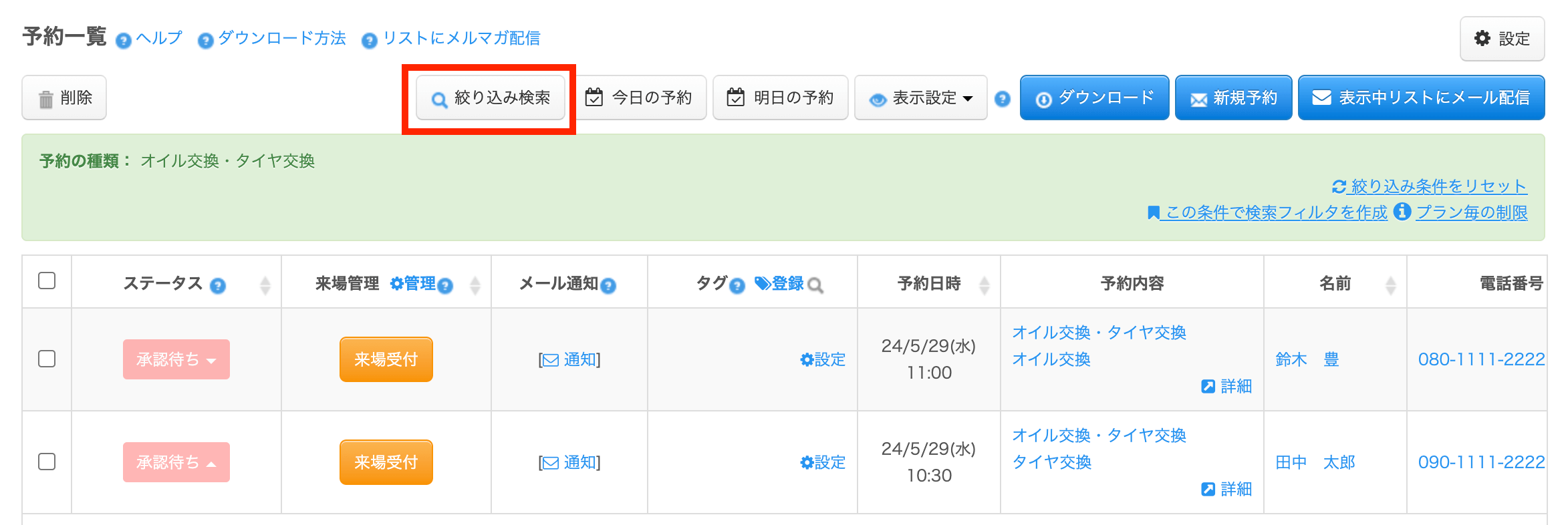Screen dimensions: 1568x525
Task: Check the box for 鈴木 豊 row
Action: (x=47, y=359)
